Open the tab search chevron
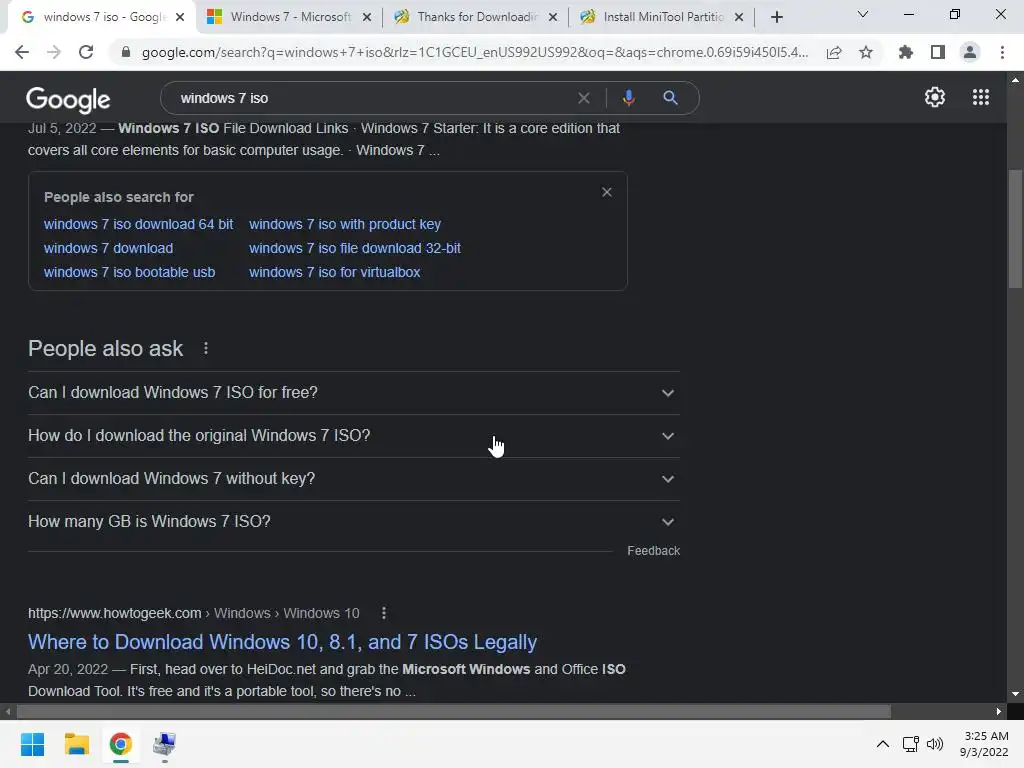The height and width of the screenshot is (768, 1024). pos(863,14)
